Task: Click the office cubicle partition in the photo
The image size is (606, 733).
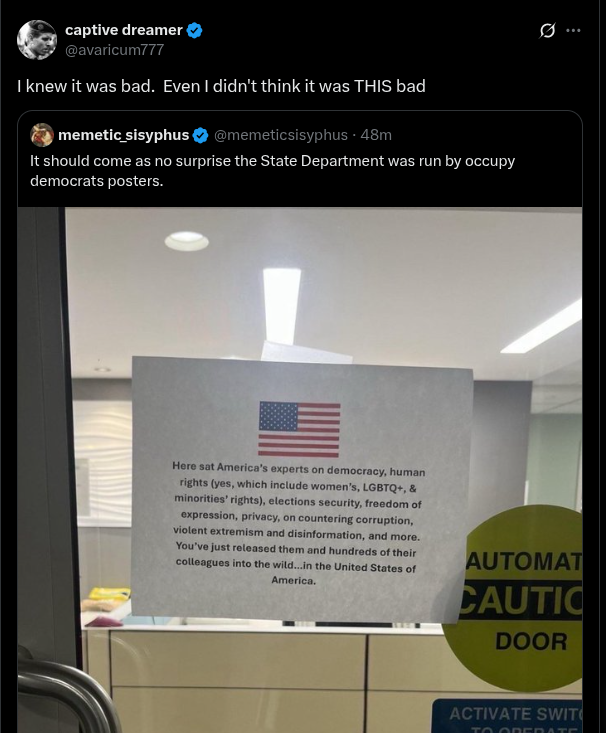Action: click(262, 680)
